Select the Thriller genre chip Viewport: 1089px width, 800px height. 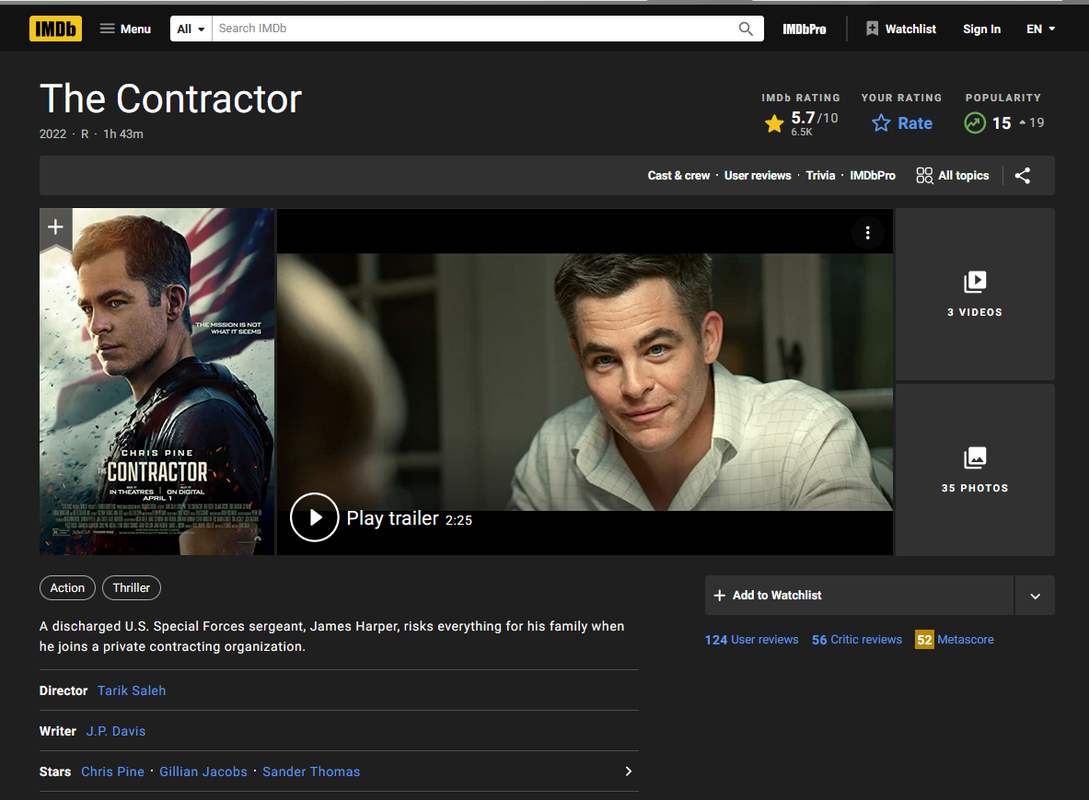click(131, 588)
